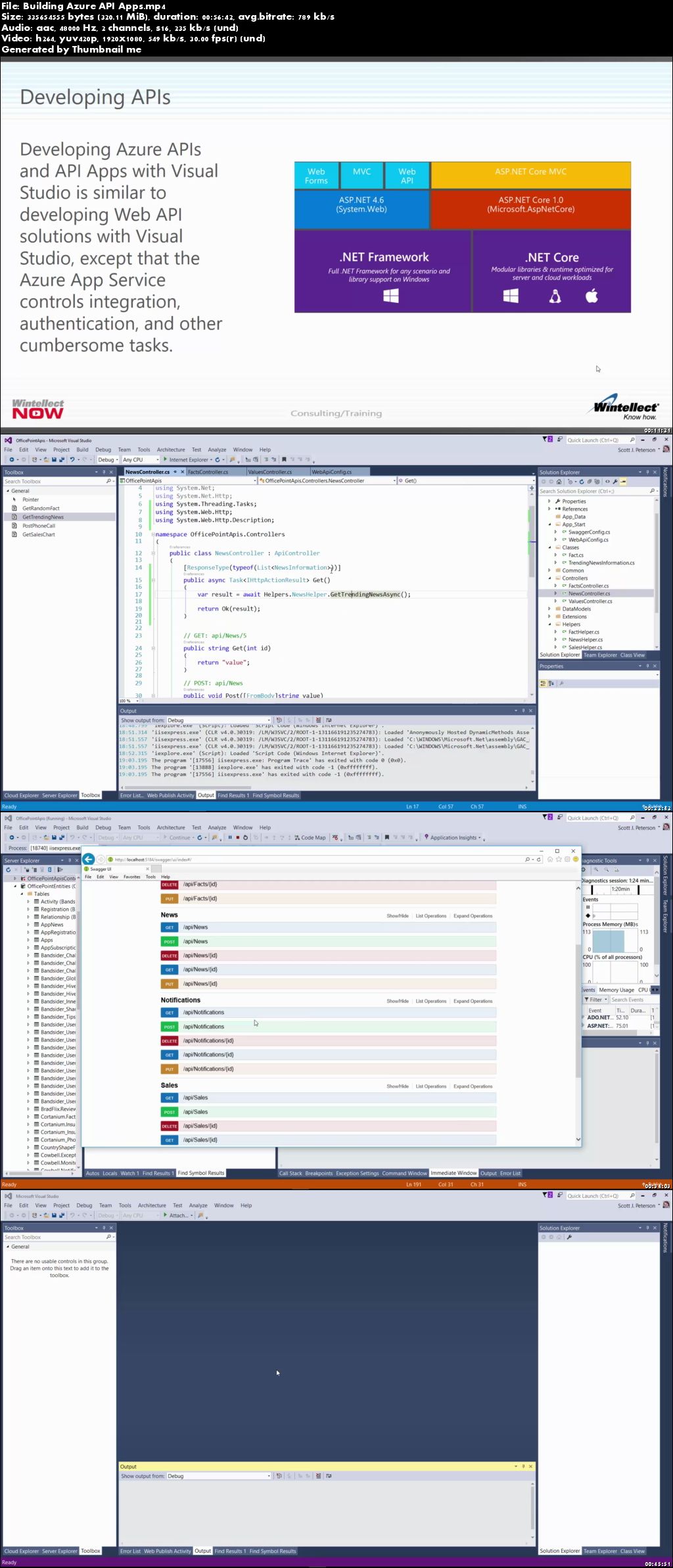Open Application Insights toolbar button
673x1568 pixels.
click(453, 837)
